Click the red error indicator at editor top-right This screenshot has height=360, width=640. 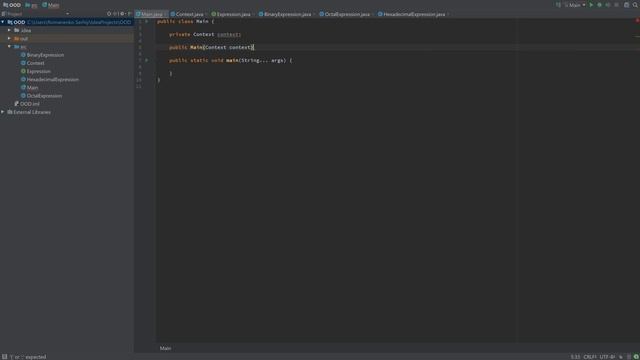(637, 20)
